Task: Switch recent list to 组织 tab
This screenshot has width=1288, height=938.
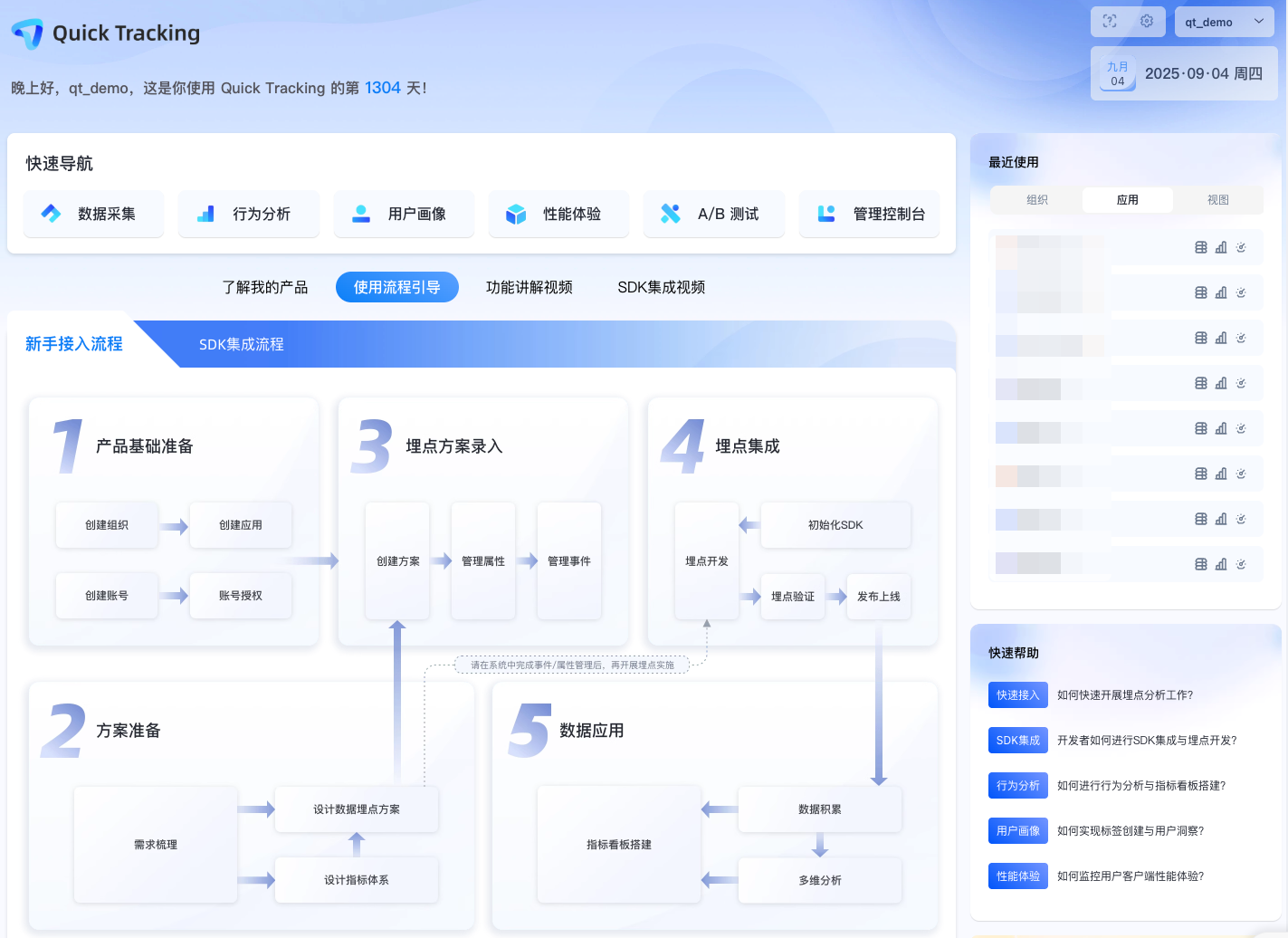Action: pos(1037,200)
